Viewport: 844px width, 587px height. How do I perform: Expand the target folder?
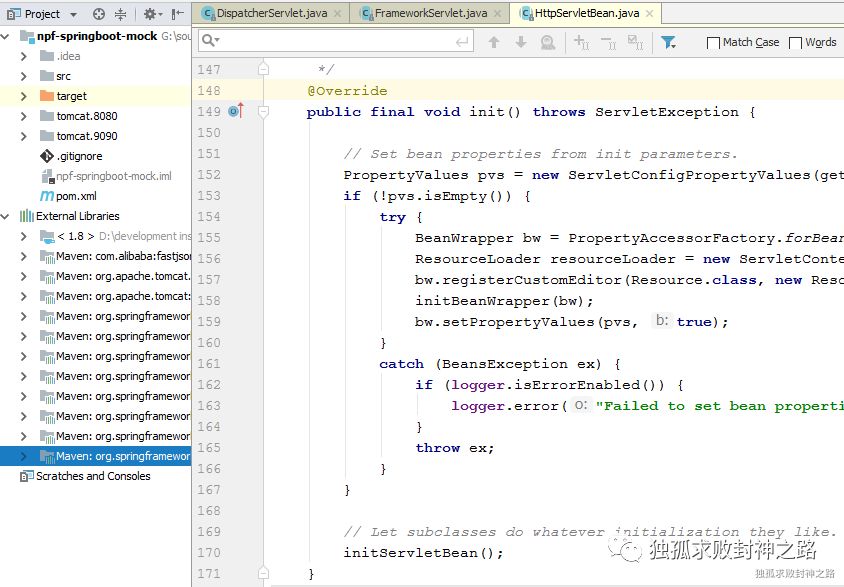point(24,96)
